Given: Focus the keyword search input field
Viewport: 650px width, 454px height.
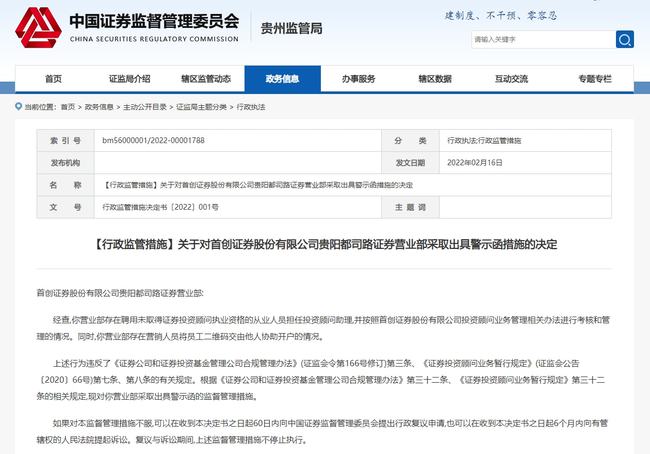Looking at the screenshot, I should [x=543, y=39].
